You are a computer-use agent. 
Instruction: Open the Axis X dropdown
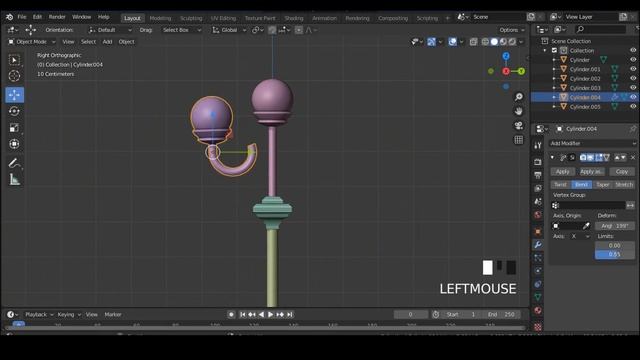580,236
